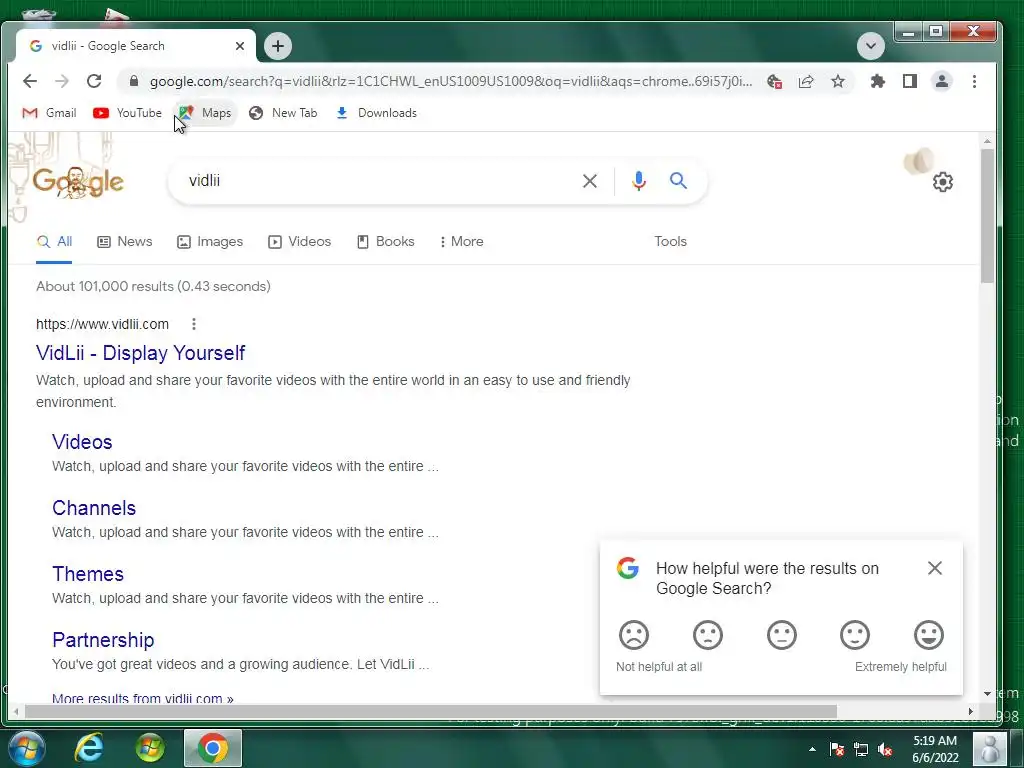
Task: Dismiss the helpfulness survey popup
Action: click(x=935, y=568)
